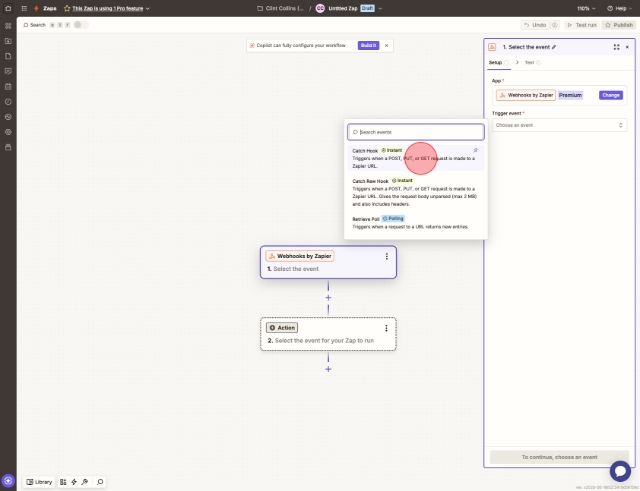Click the Test run button
640x491 pixels.
(x=582, y=25)
